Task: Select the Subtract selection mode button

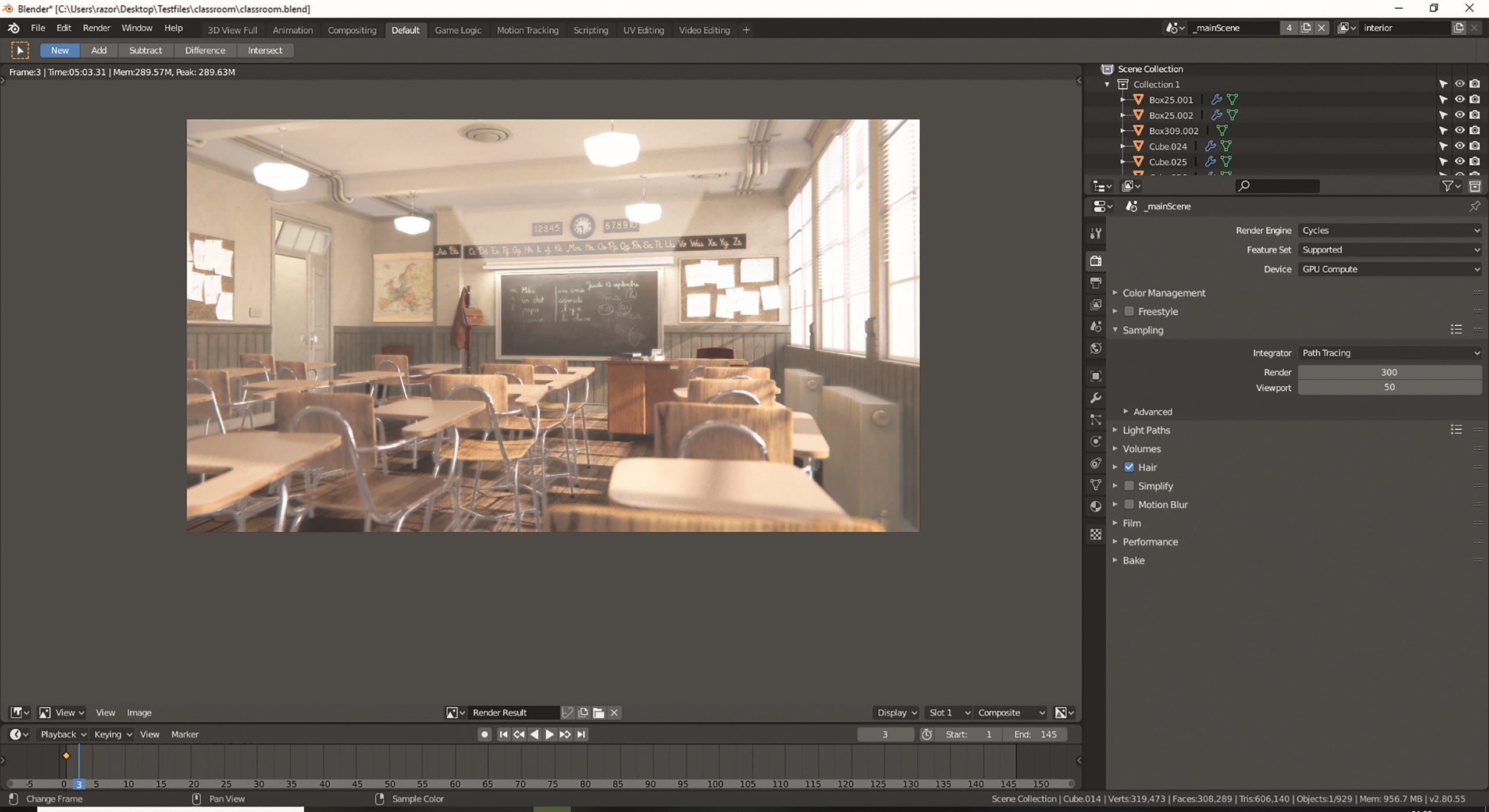Action: (145, 51)
